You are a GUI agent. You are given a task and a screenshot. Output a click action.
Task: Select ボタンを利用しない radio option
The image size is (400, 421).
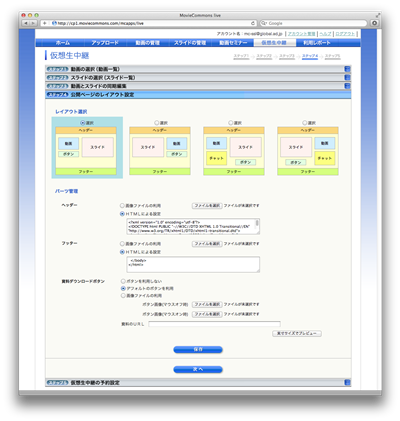(x=123, y=281)
